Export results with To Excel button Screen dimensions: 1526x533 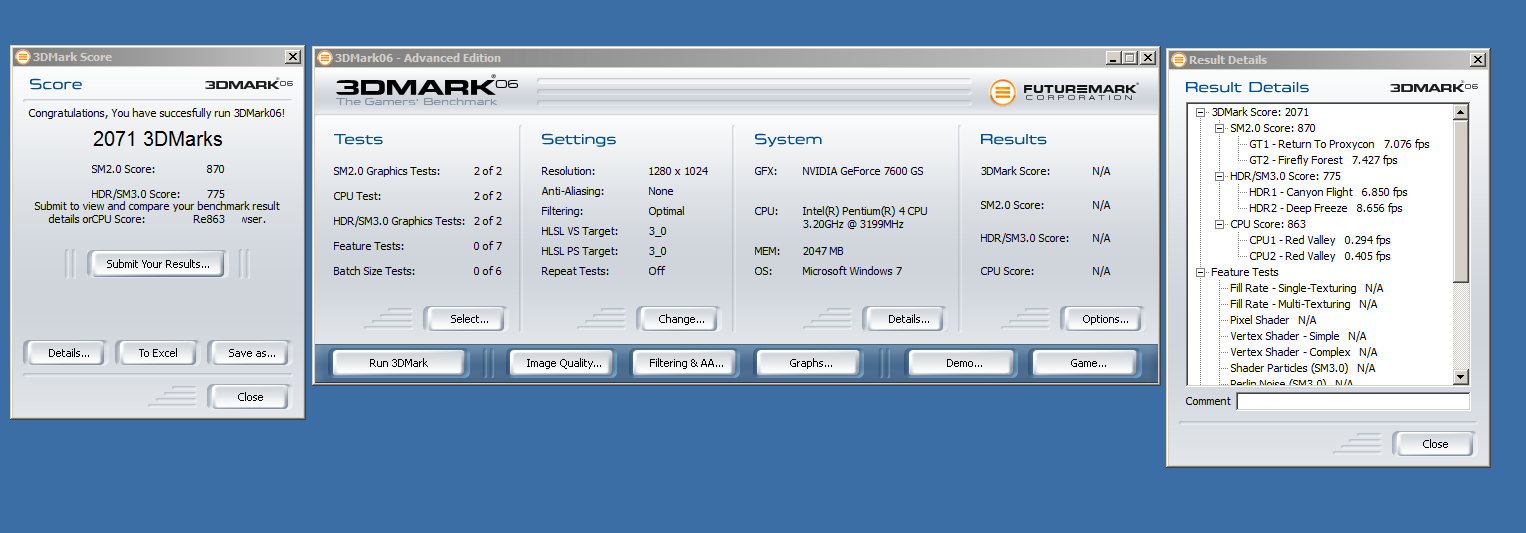[158, 353]
